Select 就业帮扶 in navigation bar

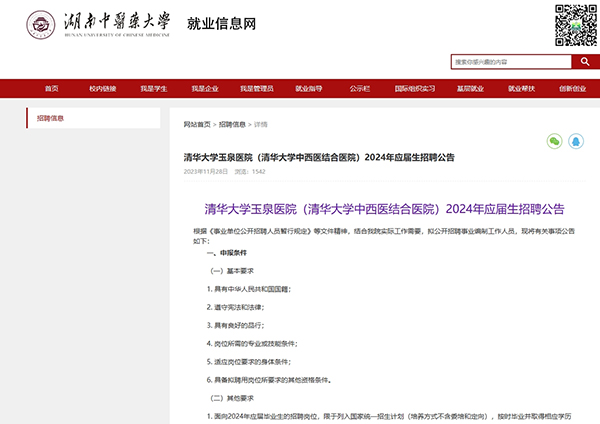click(522, 88)
